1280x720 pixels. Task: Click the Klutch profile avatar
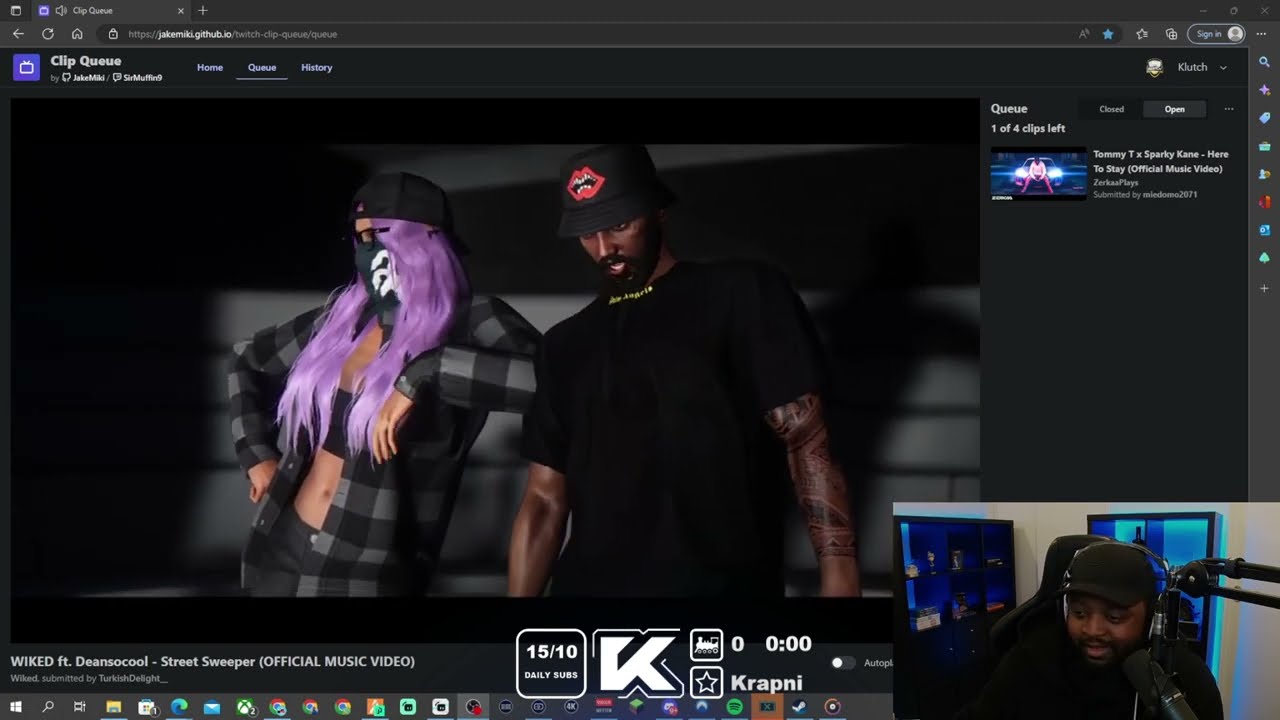point(1155,67)
